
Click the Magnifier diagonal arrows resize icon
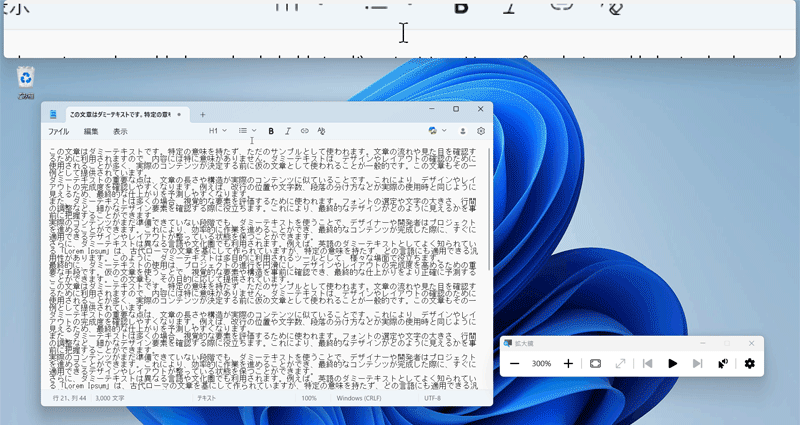[x=620, y=363]
